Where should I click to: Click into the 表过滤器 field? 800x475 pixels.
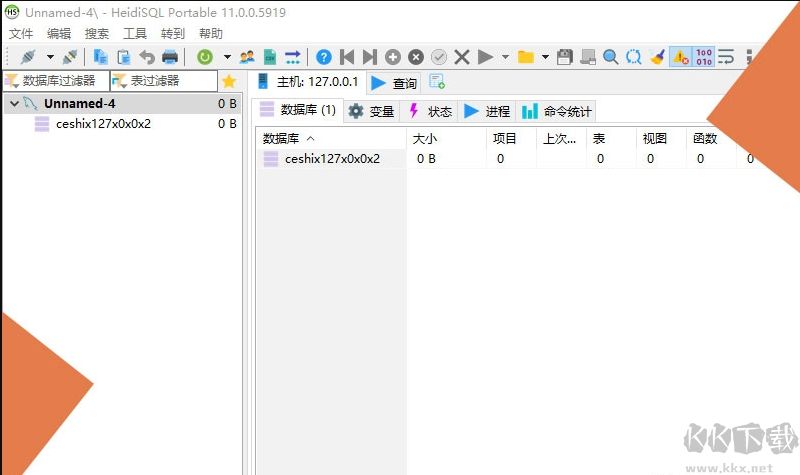point(164,81)
